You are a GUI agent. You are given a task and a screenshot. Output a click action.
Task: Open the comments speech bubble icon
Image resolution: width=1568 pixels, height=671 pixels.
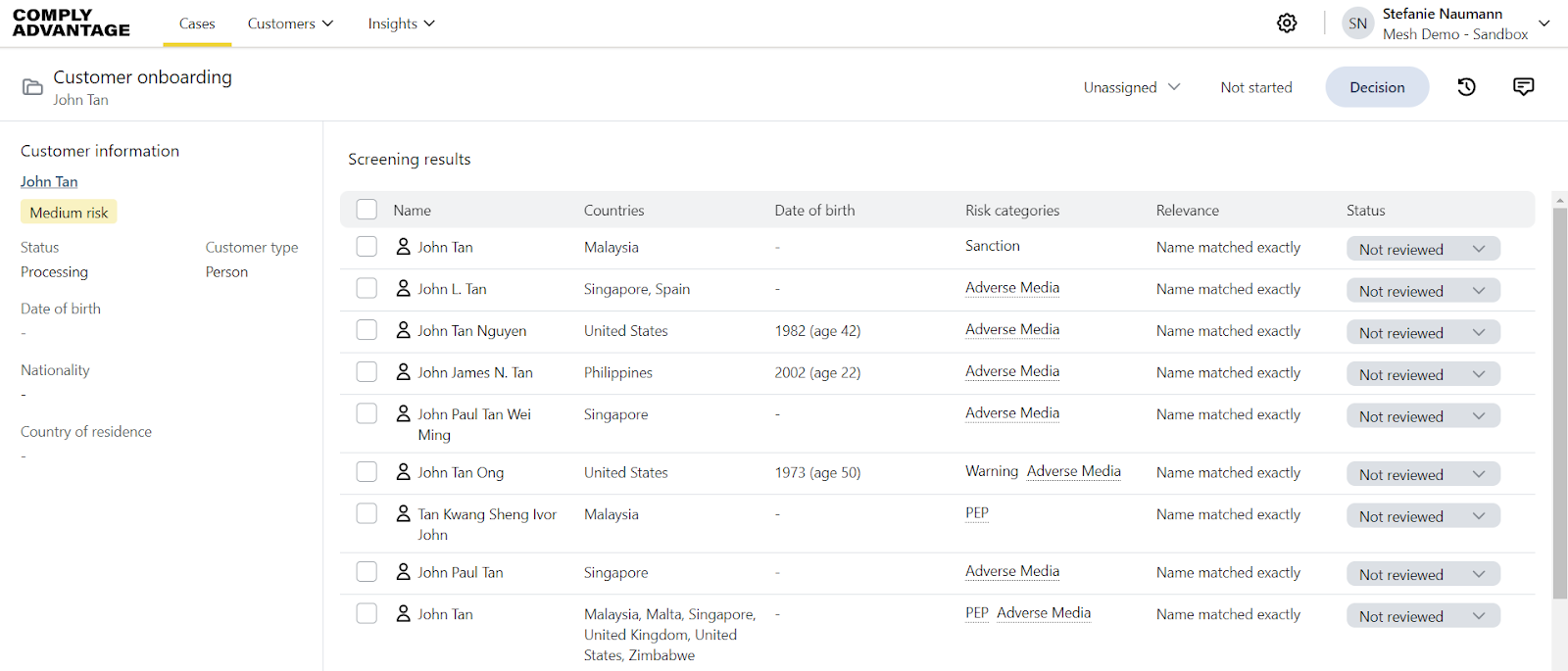[x=1523, y=87]
